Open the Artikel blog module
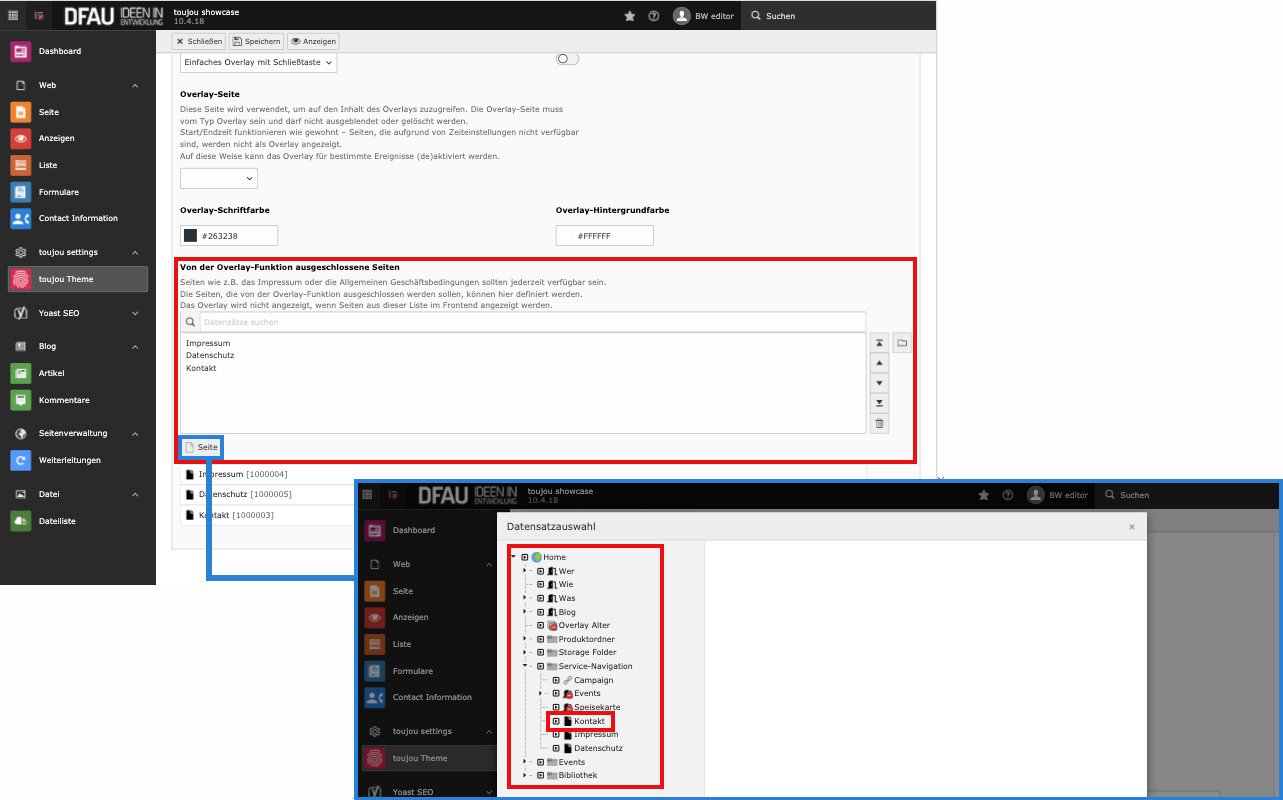The width and height of the screenshot is (1283, 800). pos(51,373)
